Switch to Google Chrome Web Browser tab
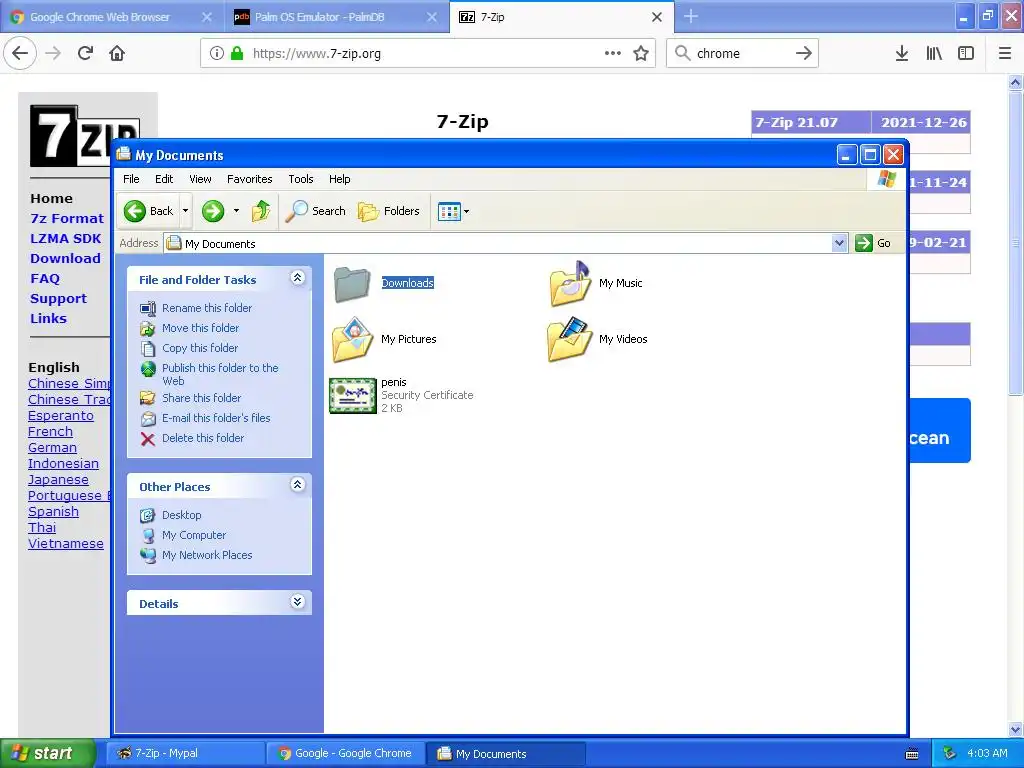 point(100,17)
